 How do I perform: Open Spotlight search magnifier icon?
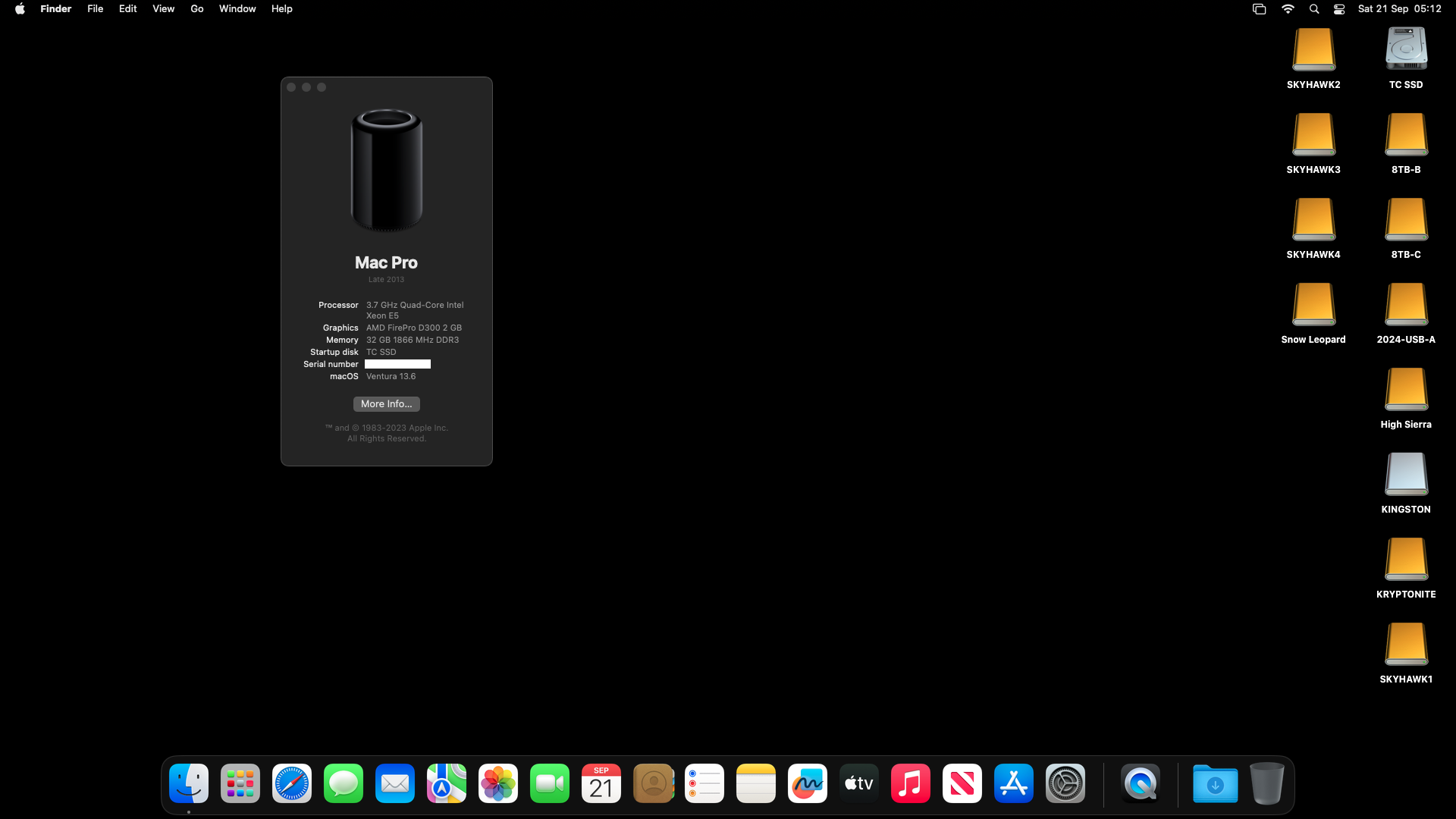[1314, 9]
